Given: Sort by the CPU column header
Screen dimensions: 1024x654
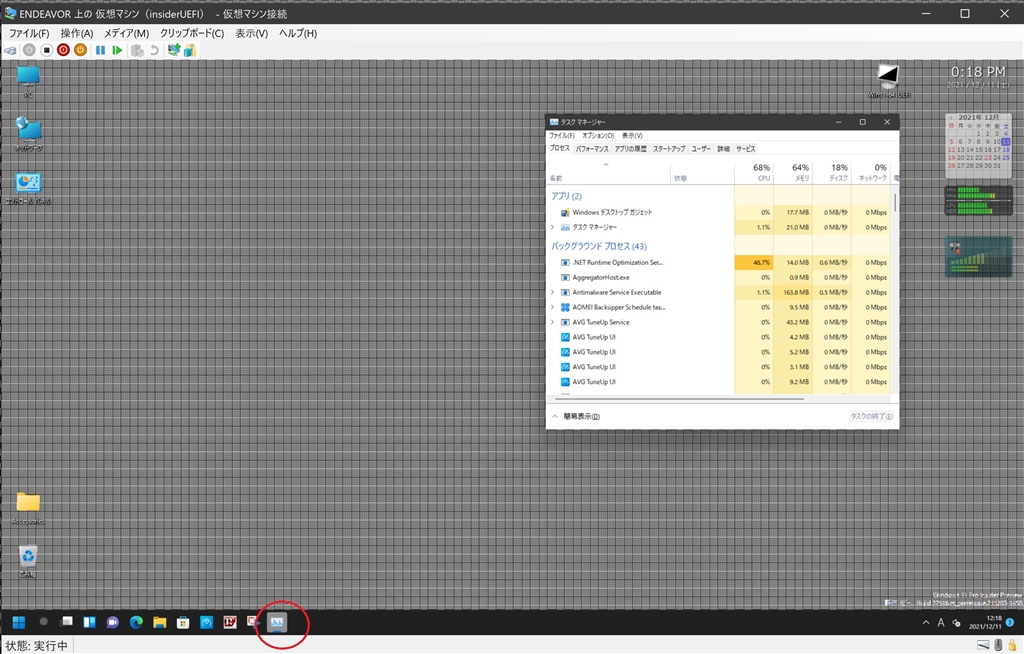Looking at the screenshot, I should (x=754, y=172).
